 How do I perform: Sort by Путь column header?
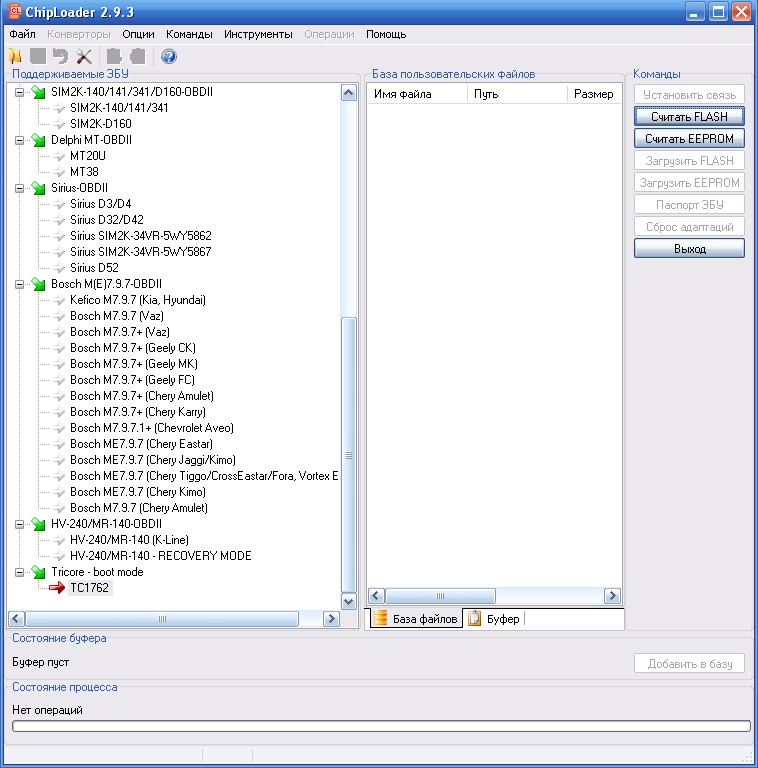(x=518, y=94)
